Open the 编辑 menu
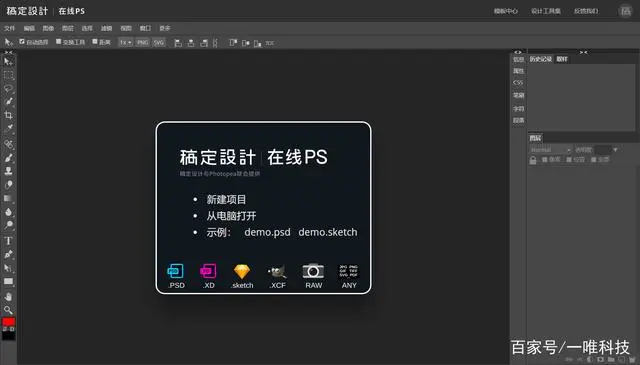This screenshot has width=640, height=365. coord(29,28)
